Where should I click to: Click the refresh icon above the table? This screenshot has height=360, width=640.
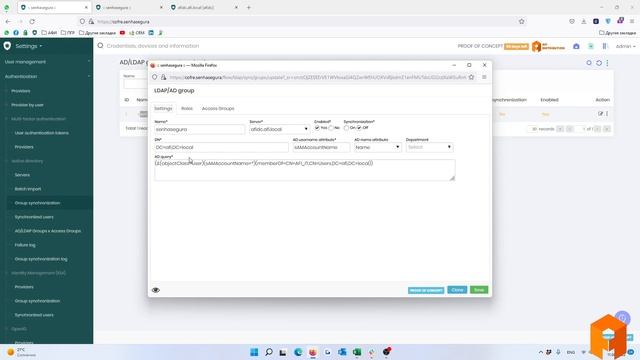pos(599,63)
